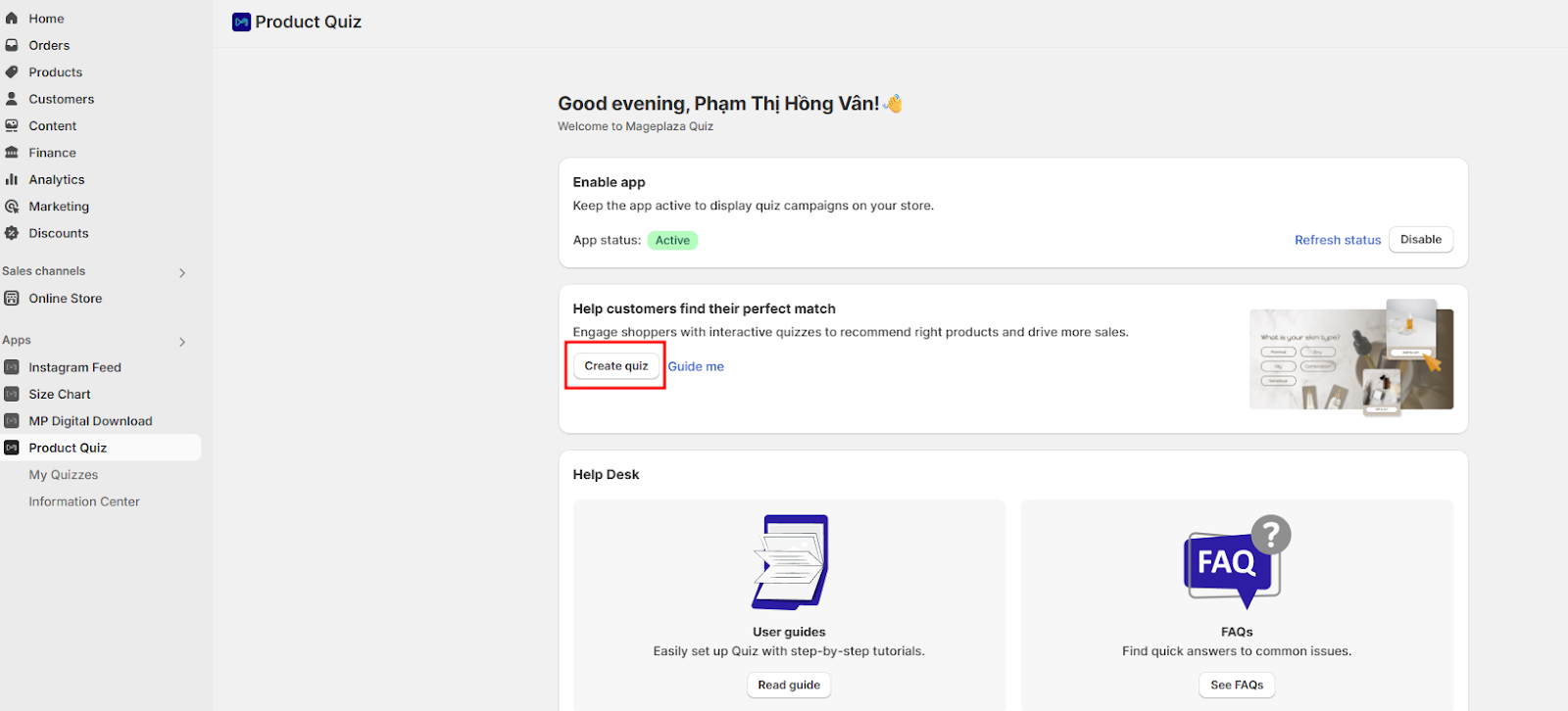Open Analytics via bar chart icon
This screenshot has width=1568, height=711.
pos(12,179)
